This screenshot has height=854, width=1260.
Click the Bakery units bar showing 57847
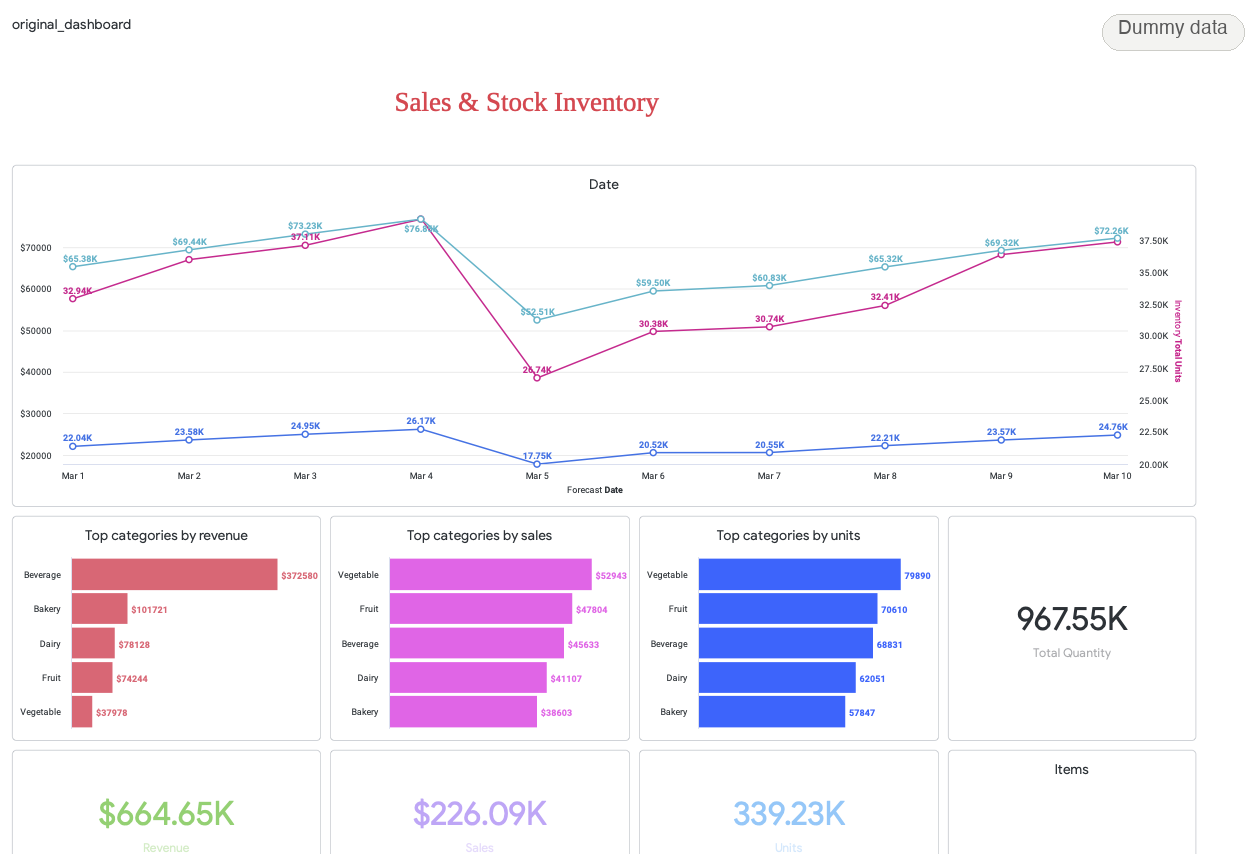(771, 712)
